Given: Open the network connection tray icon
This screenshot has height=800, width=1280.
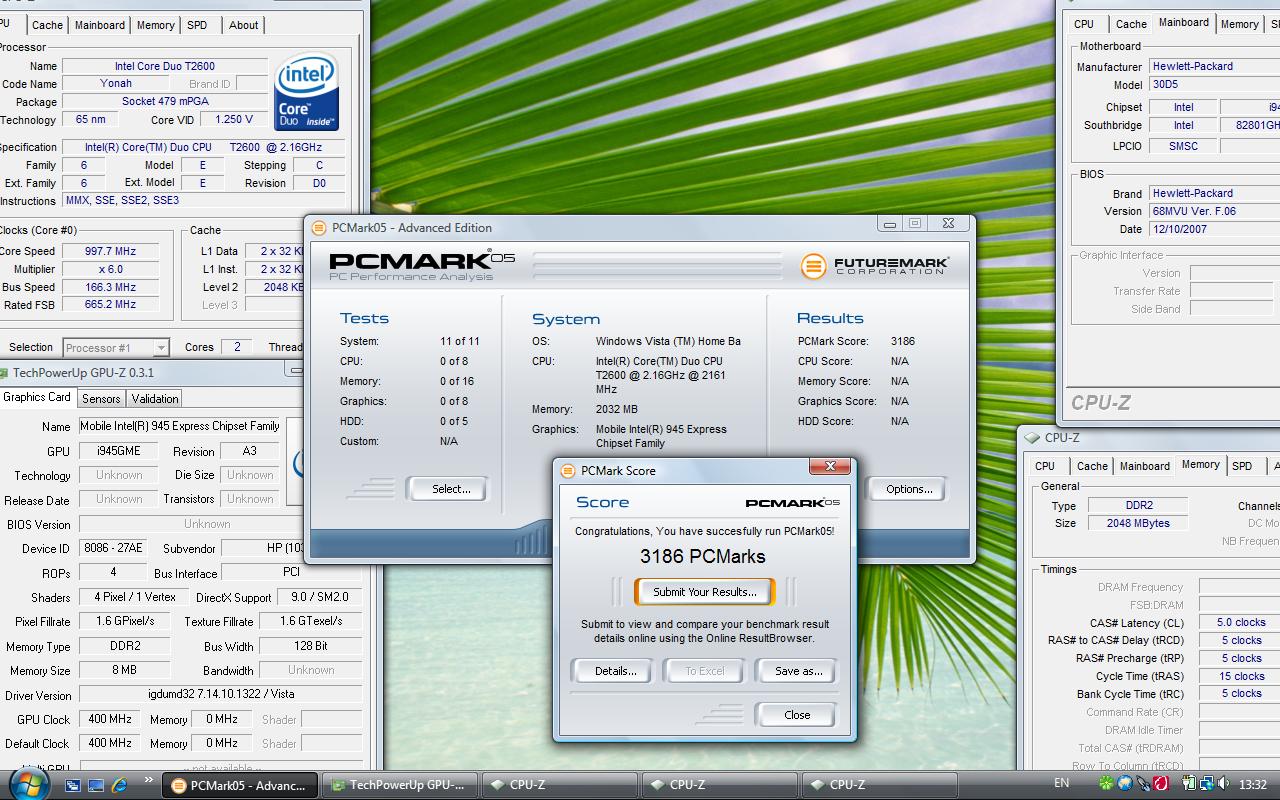Looking at the screenshot, I should (x=1207, y=784).
